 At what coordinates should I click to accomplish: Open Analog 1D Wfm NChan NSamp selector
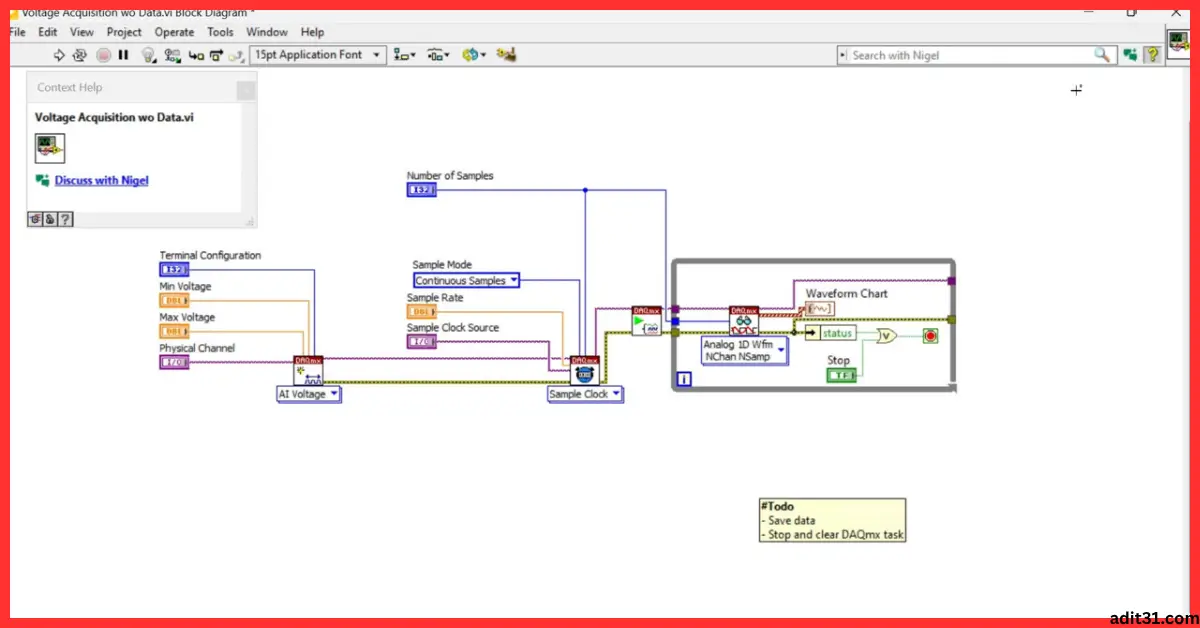click(745, 350)
